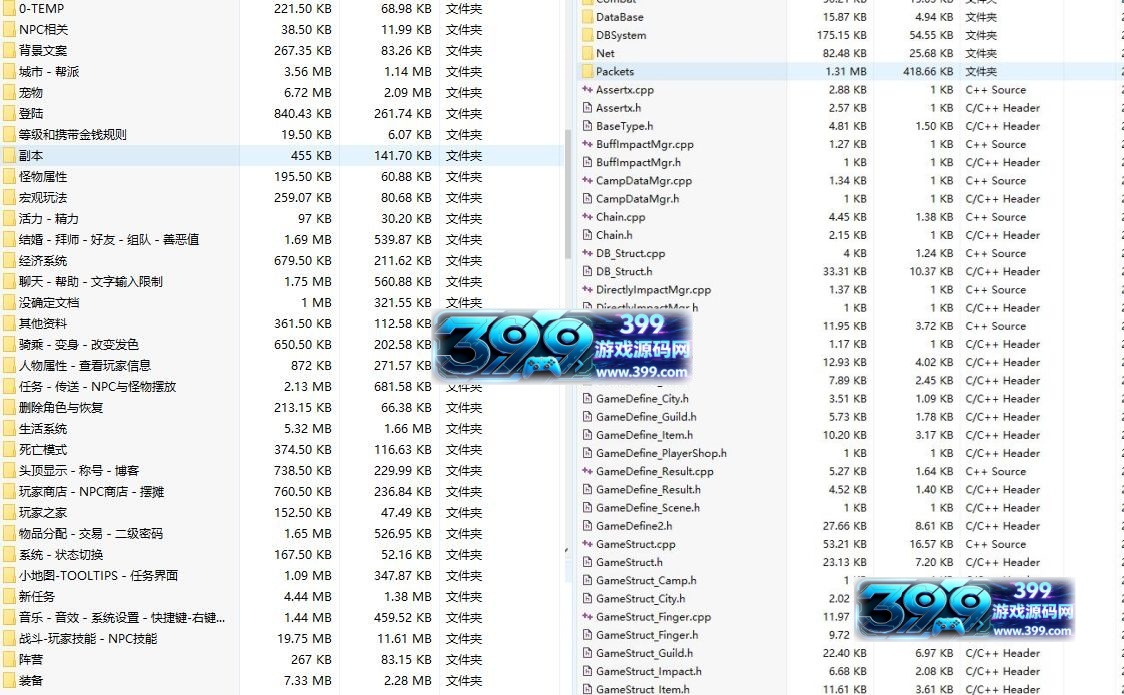Image resolution: width=1124 pixels, height=695 pixels.
Task: Select the 新任务 folder
Action: (37, 596)
